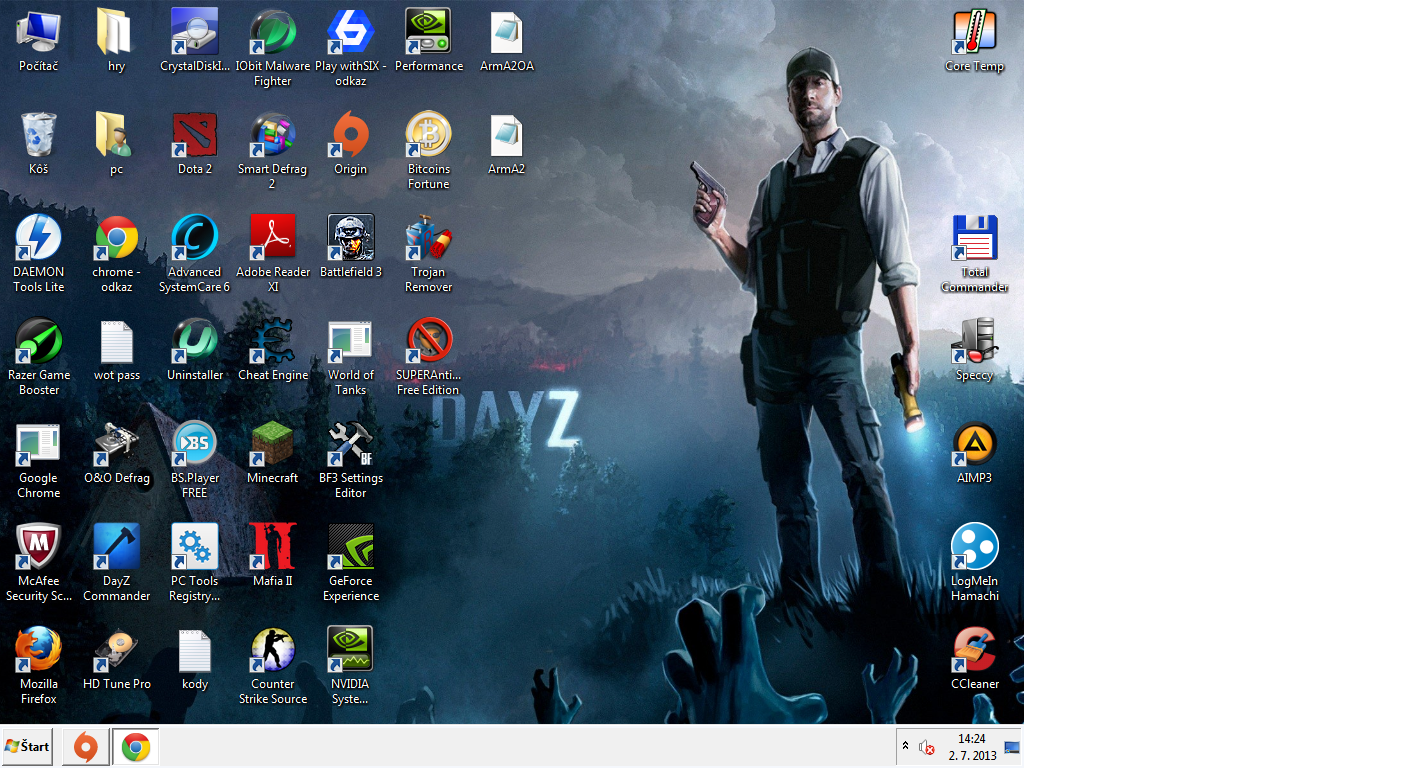Click the DAEMON Tools Lite shortcut
1402x768 pixels.
[38, 254]
